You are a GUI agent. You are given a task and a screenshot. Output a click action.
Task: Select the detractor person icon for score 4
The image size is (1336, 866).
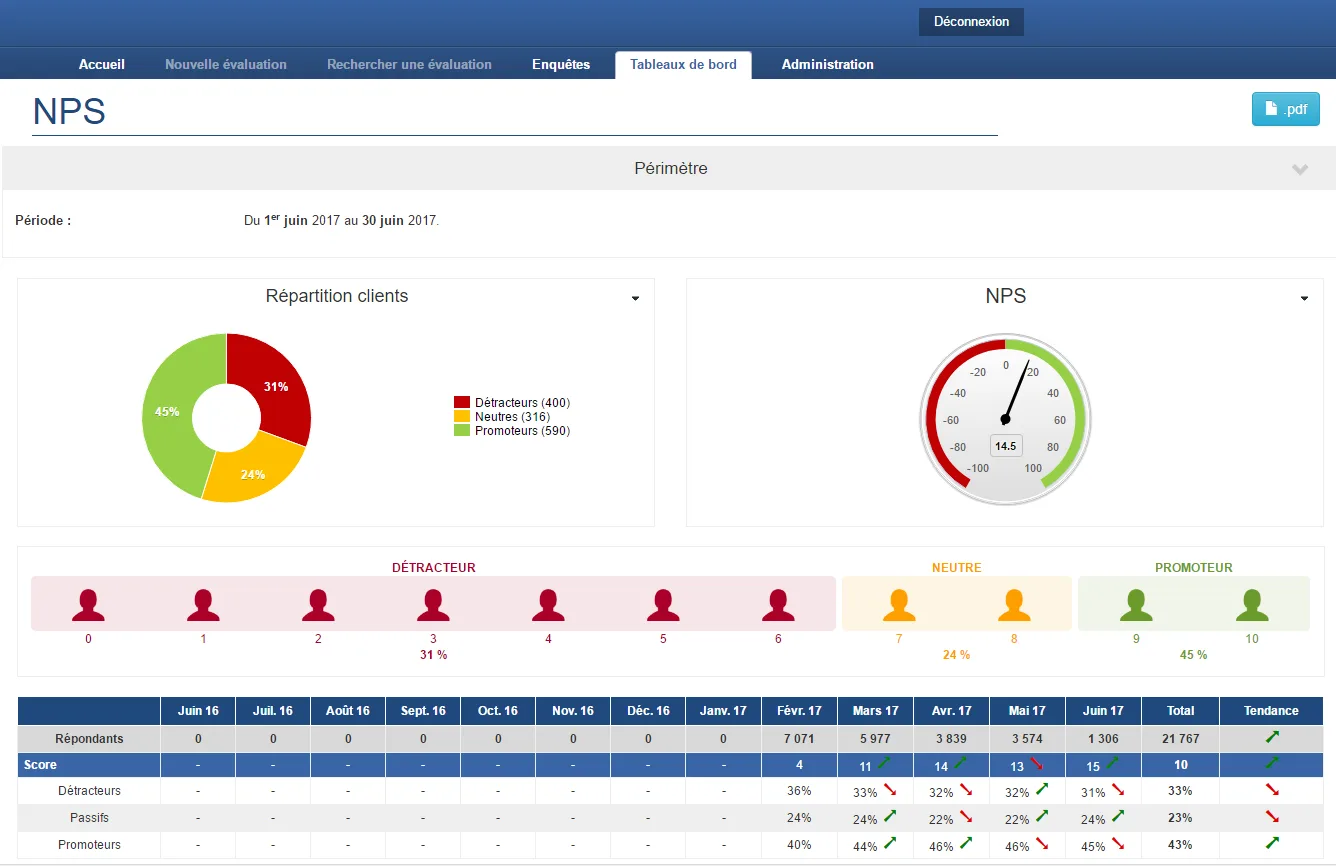point(548,605)
